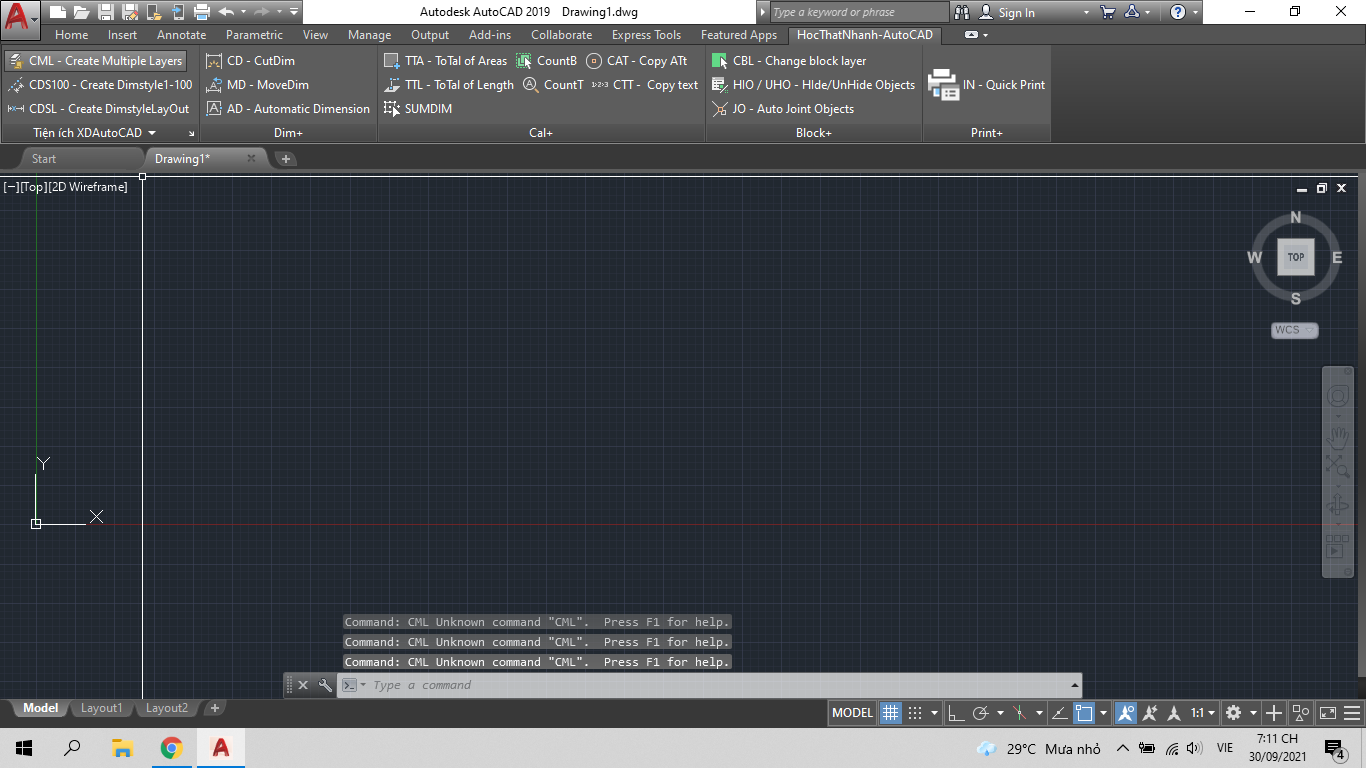Run CDSL - Create DimstyleLayOut tool
Screen dimensions: 1366x768
(98, 109)
